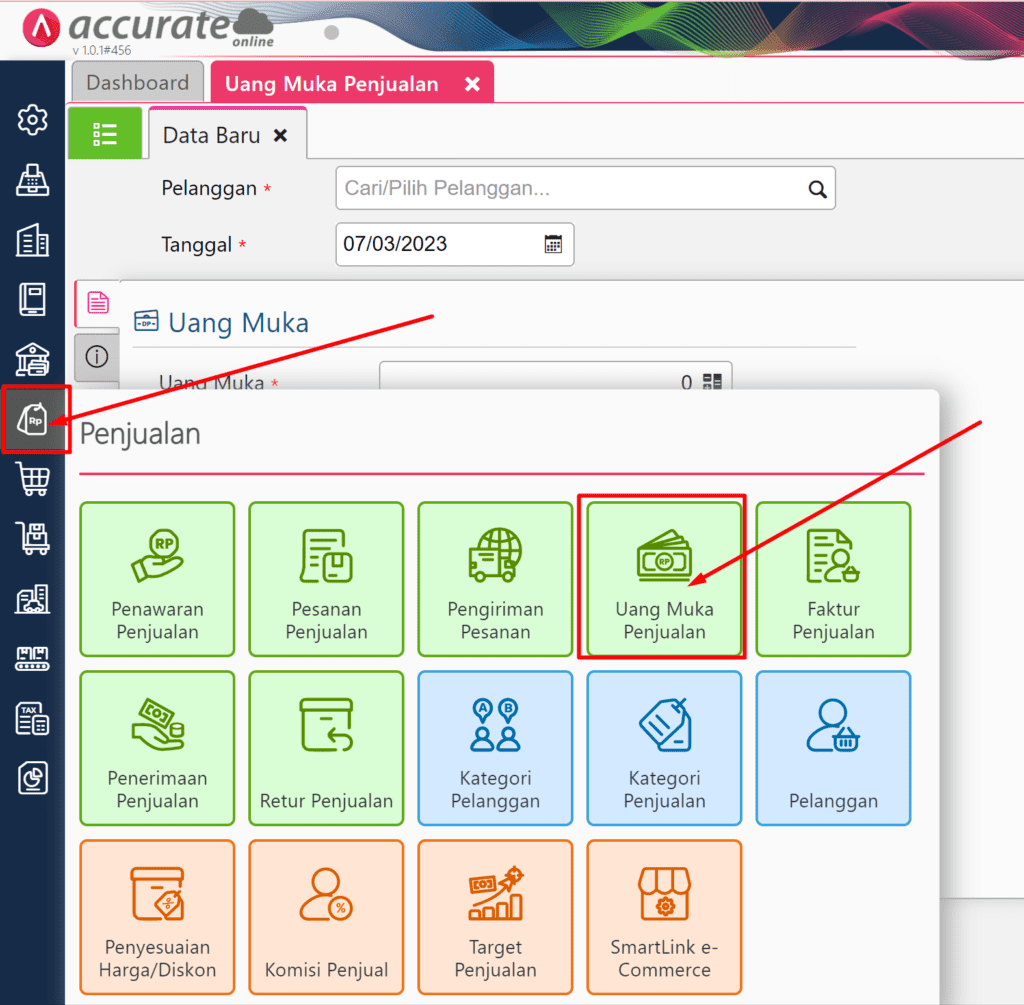This screenshot has height=1005, width=1024.
Task: Open Faktur Penjualan module
Action: coord(833,579)
